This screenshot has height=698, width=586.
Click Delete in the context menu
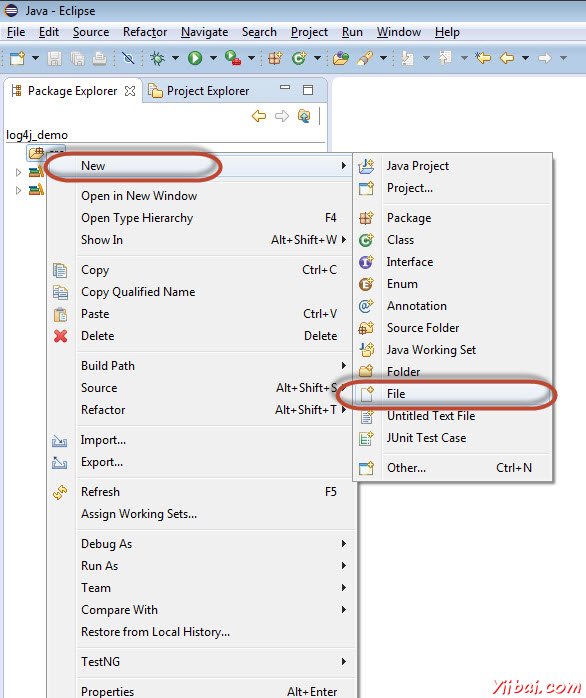(200, 336)
